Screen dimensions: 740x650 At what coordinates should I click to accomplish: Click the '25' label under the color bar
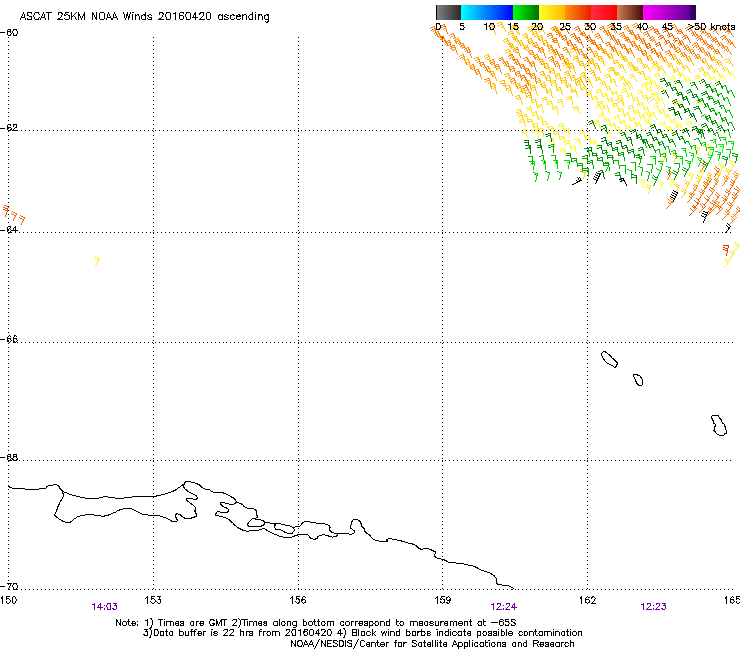coord(564,27)
